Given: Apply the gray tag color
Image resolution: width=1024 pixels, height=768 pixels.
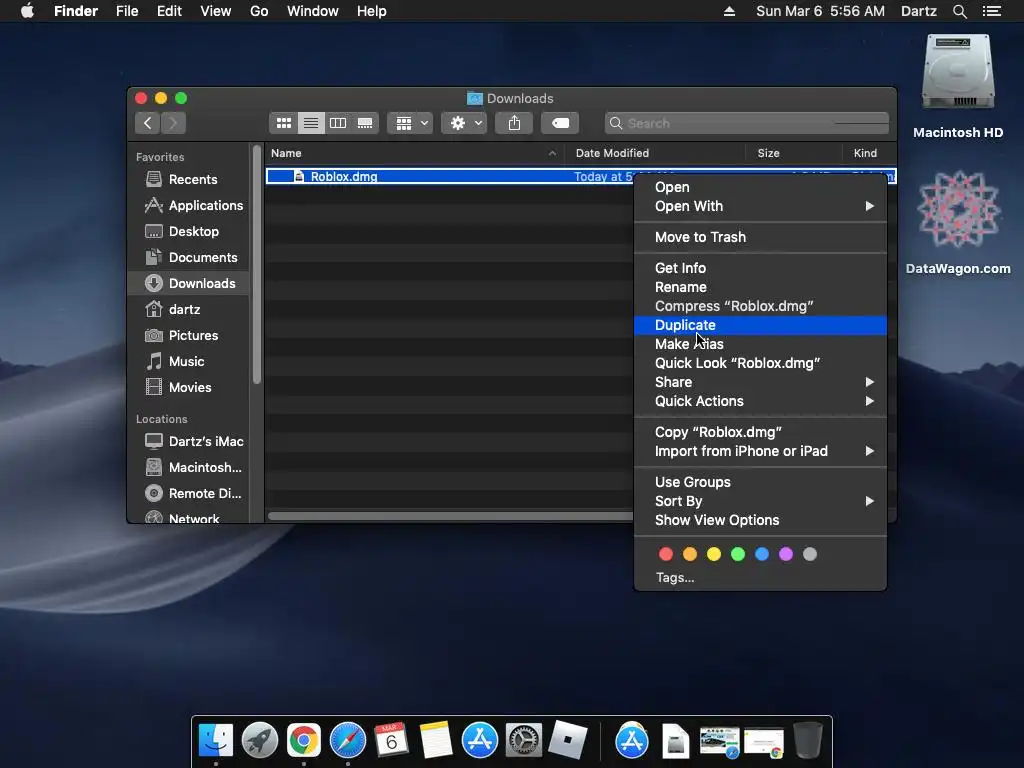Looking at the screenshot, I should (x=810, y=554).
